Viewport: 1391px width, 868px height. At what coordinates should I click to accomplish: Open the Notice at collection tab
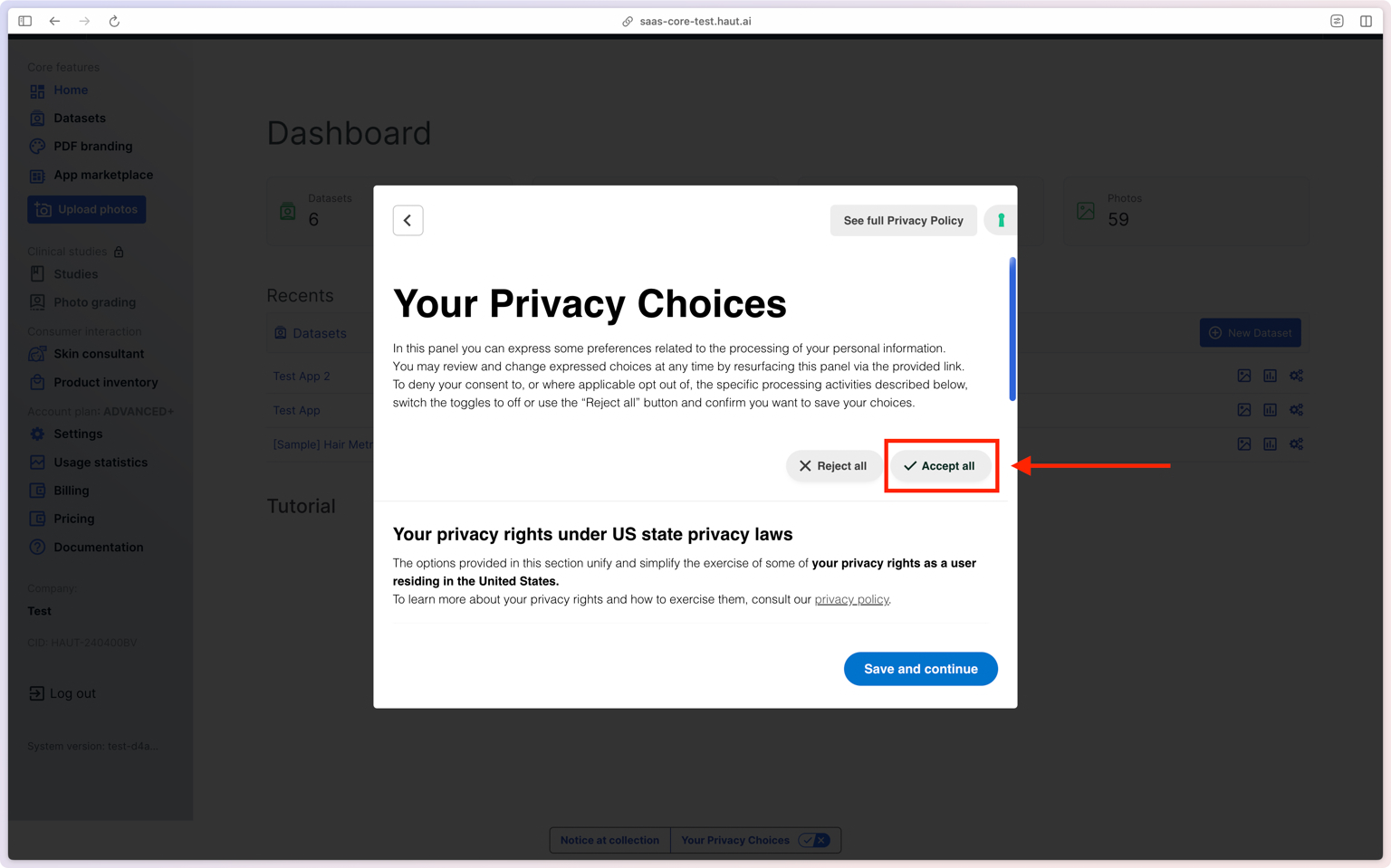tap(609, 840)
